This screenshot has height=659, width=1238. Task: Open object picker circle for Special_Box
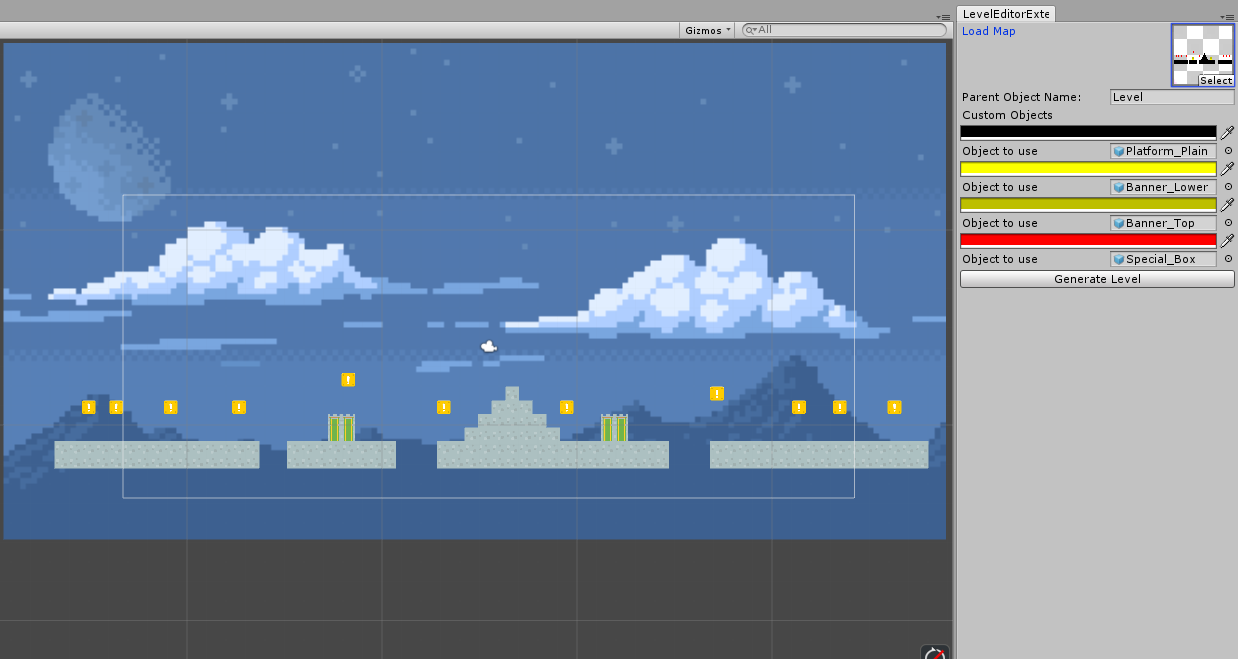tap(1228, 259)
